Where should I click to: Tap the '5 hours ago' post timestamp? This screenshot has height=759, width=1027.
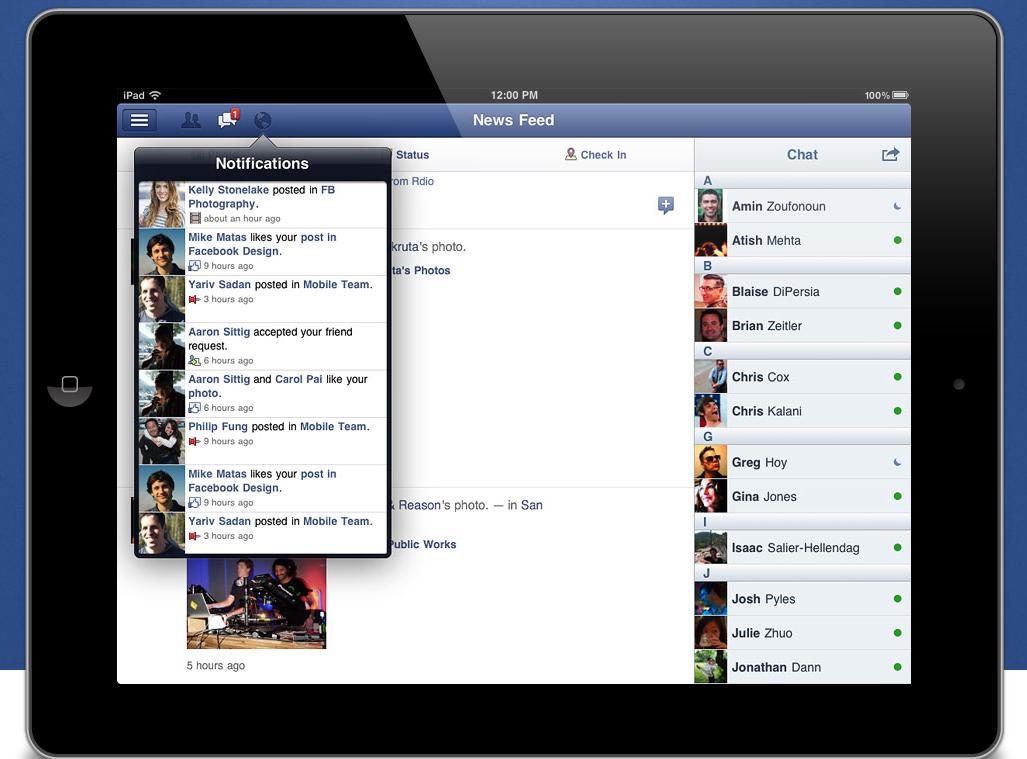[x=215, y=665]
